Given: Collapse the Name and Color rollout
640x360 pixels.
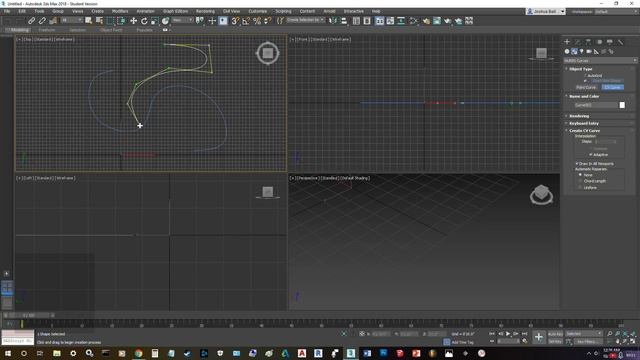Looking at the screenshot, I should coord(584,96).
